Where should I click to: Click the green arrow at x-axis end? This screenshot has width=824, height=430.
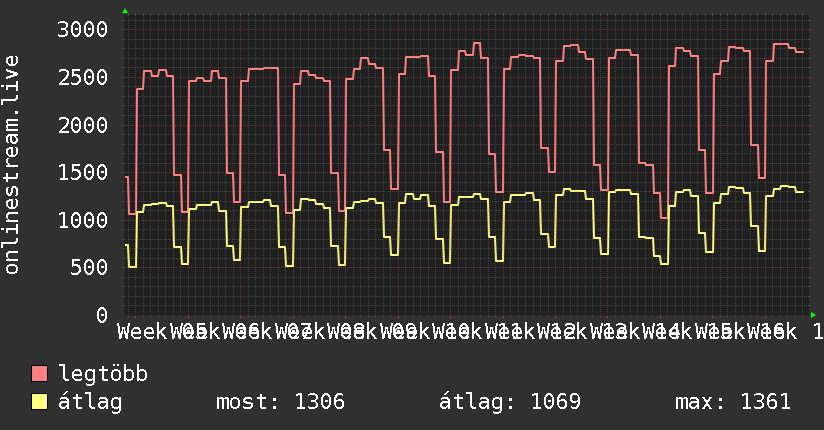[813, 315]
